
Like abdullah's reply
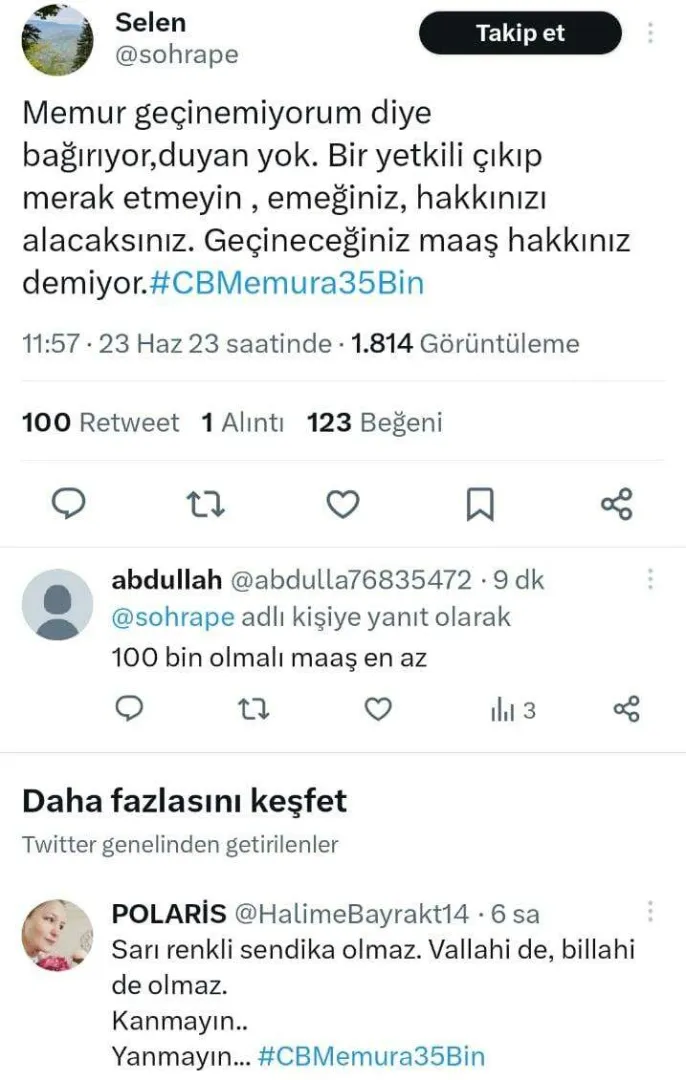point(377,709)
